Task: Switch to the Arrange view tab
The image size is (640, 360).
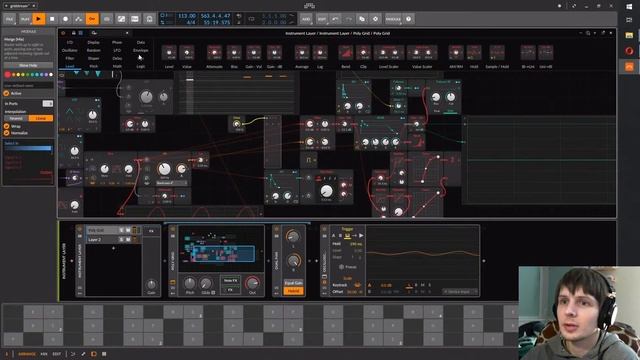Action: (27, 354)
